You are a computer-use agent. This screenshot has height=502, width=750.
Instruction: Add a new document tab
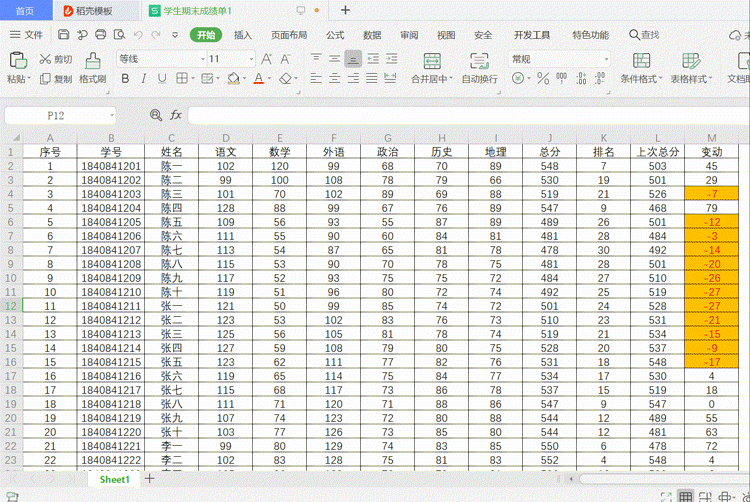pos(345,10)
